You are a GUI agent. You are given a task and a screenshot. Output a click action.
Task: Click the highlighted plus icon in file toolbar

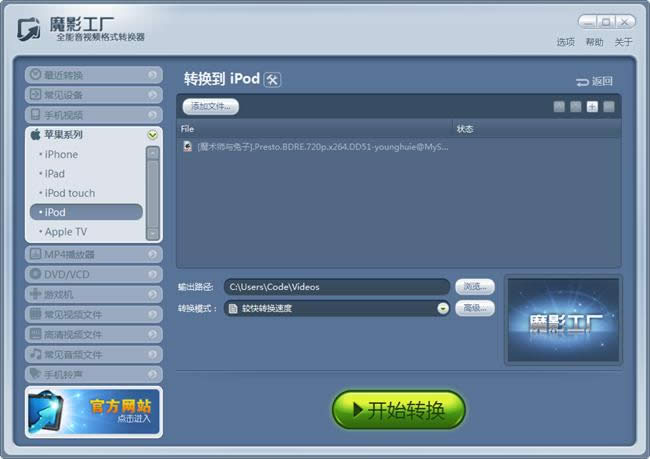click(592, 107)
